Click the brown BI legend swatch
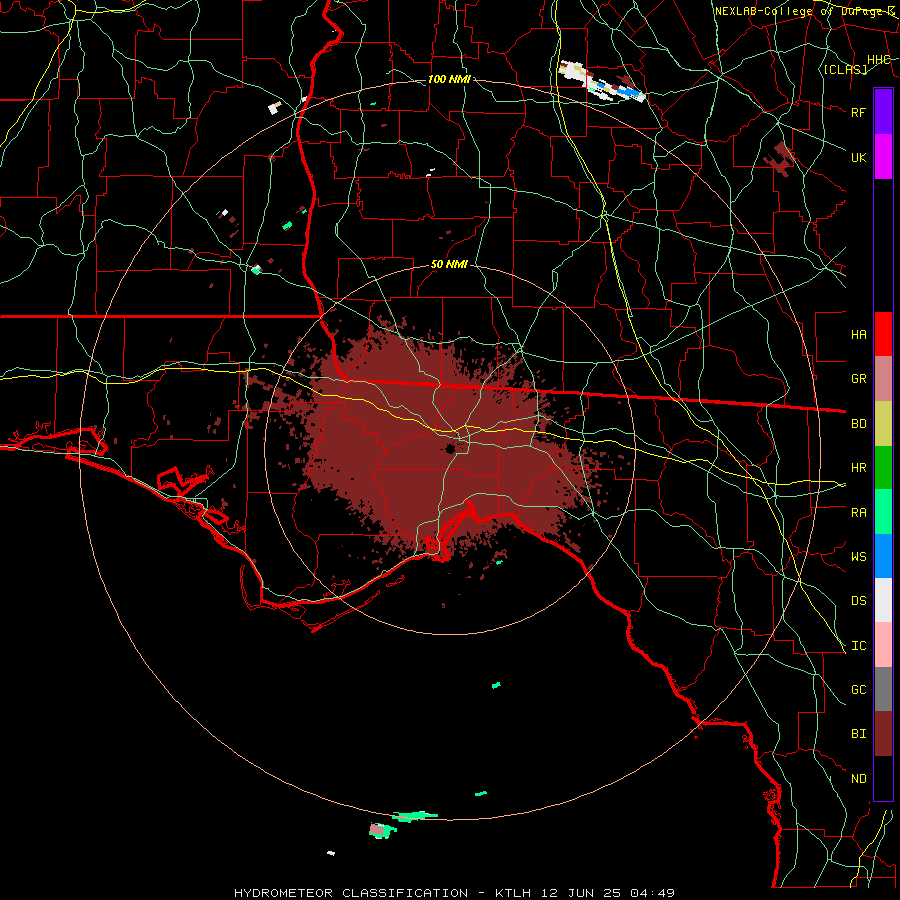Image resolution: width=900 pixels, height=900 pixels. pos(883,734)
